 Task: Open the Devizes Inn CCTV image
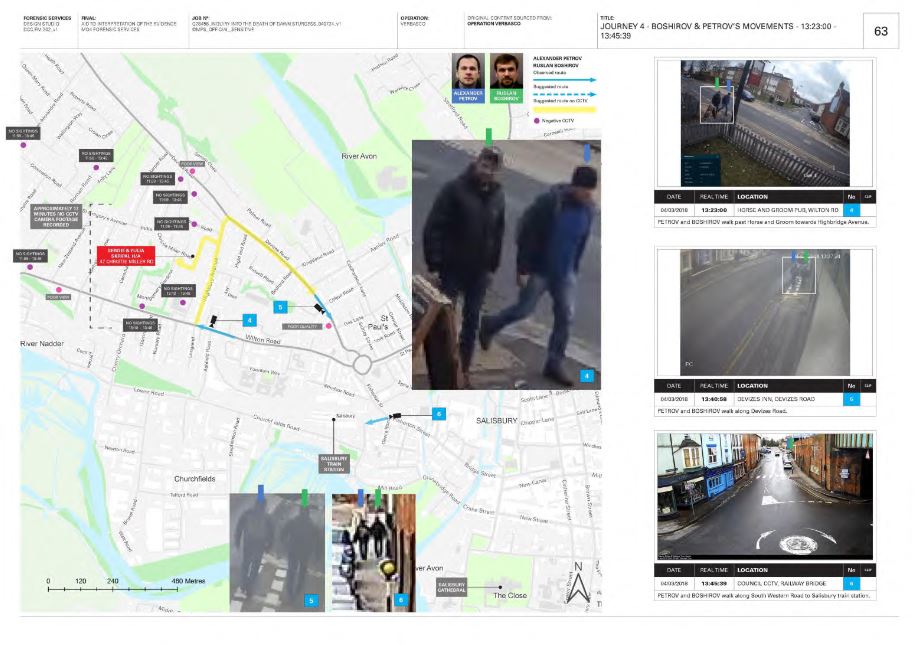(764, 311)
